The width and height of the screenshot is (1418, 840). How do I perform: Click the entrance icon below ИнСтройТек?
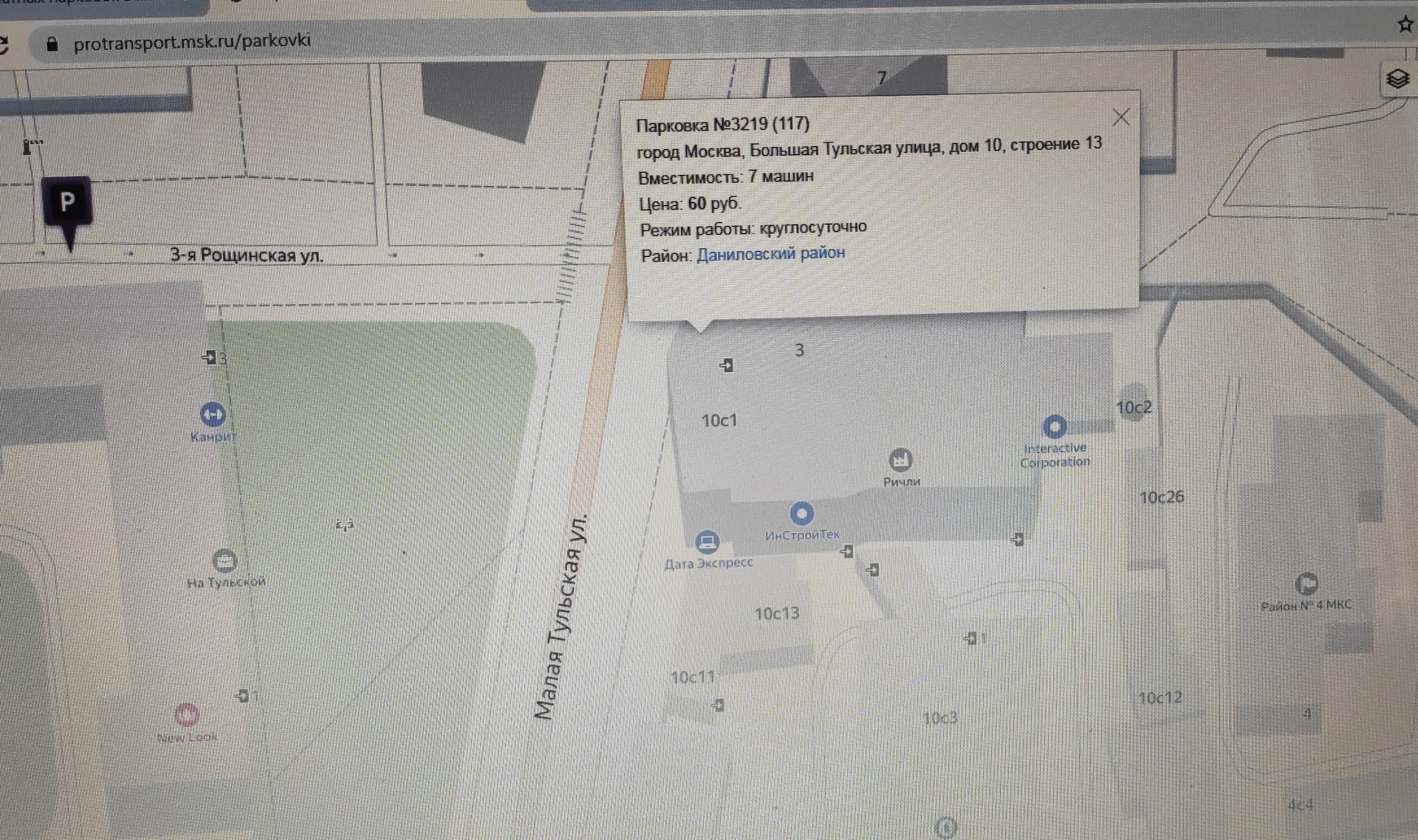(x=847, y=551)
